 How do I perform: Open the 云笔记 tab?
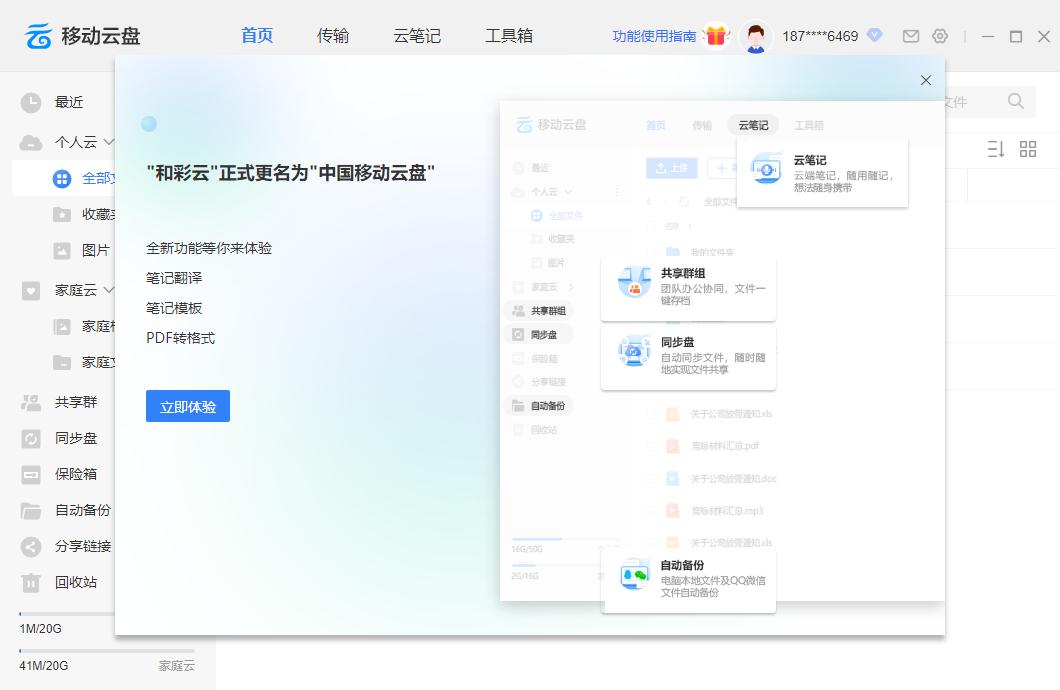(x=416, y=35)
